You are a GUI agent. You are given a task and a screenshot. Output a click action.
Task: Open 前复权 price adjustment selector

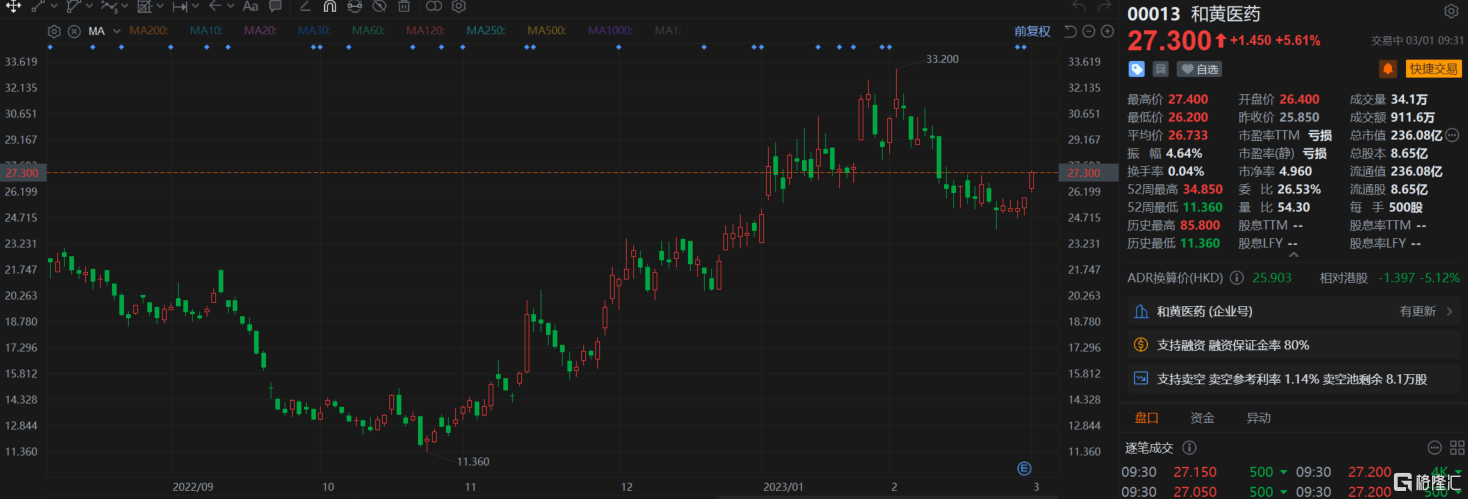1032,31
